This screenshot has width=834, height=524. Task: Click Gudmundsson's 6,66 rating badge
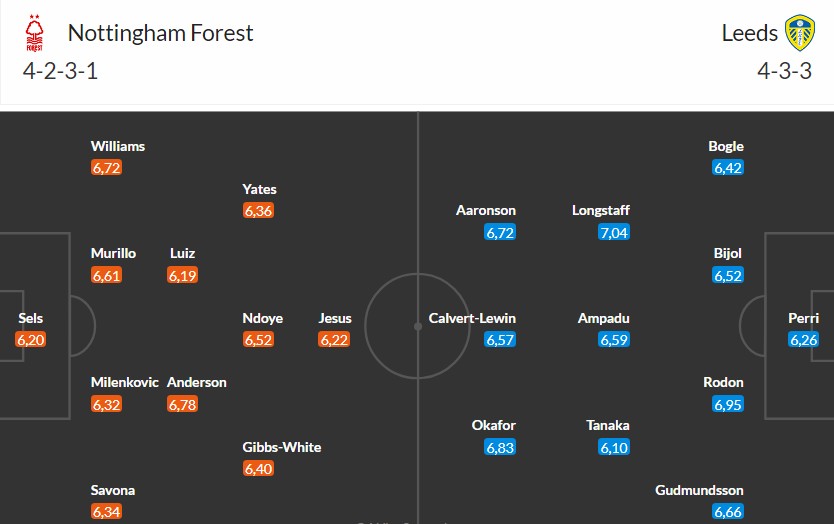(x=727, y=512)
